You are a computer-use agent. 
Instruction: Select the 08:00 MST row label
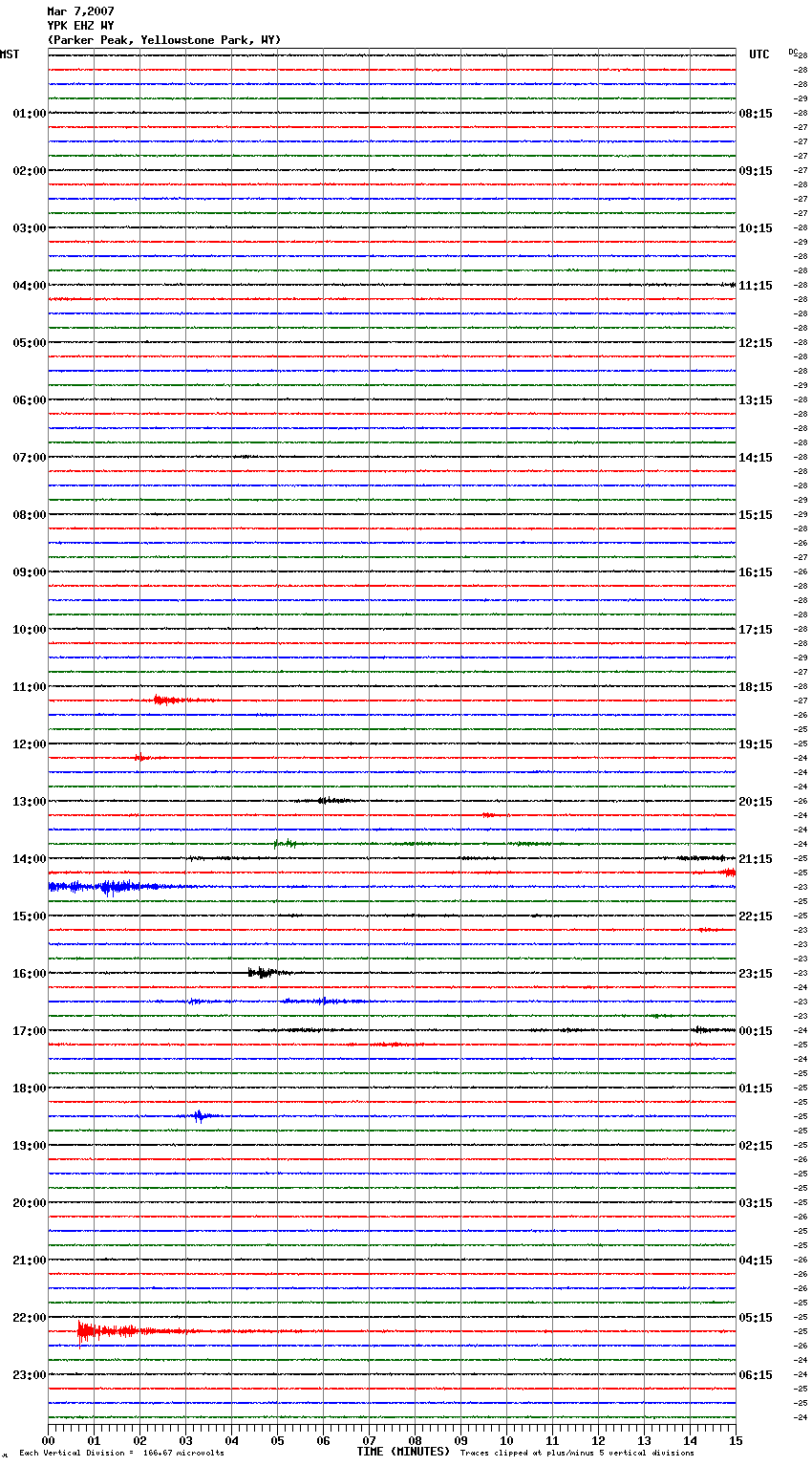point(30,515)
